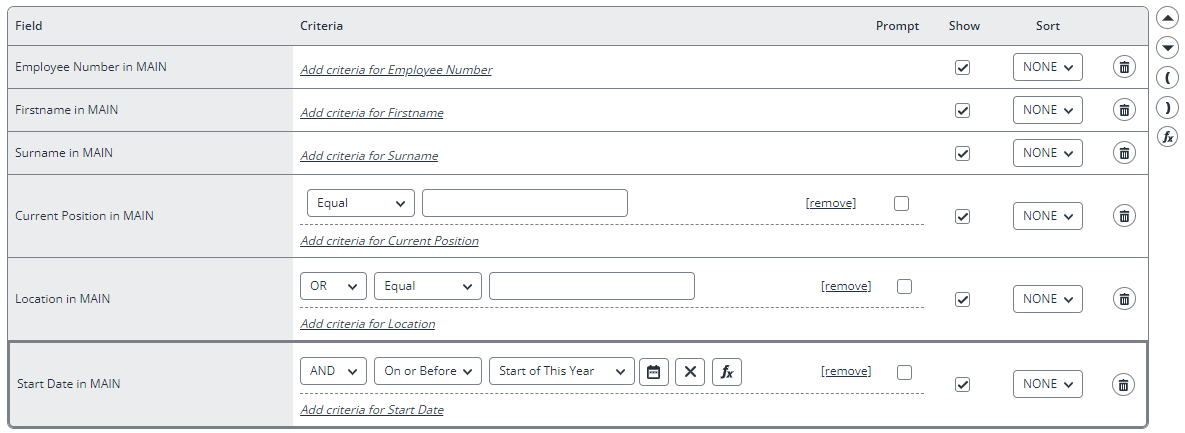Expand the 'Start of This Year' dropdown

point(562,371)
